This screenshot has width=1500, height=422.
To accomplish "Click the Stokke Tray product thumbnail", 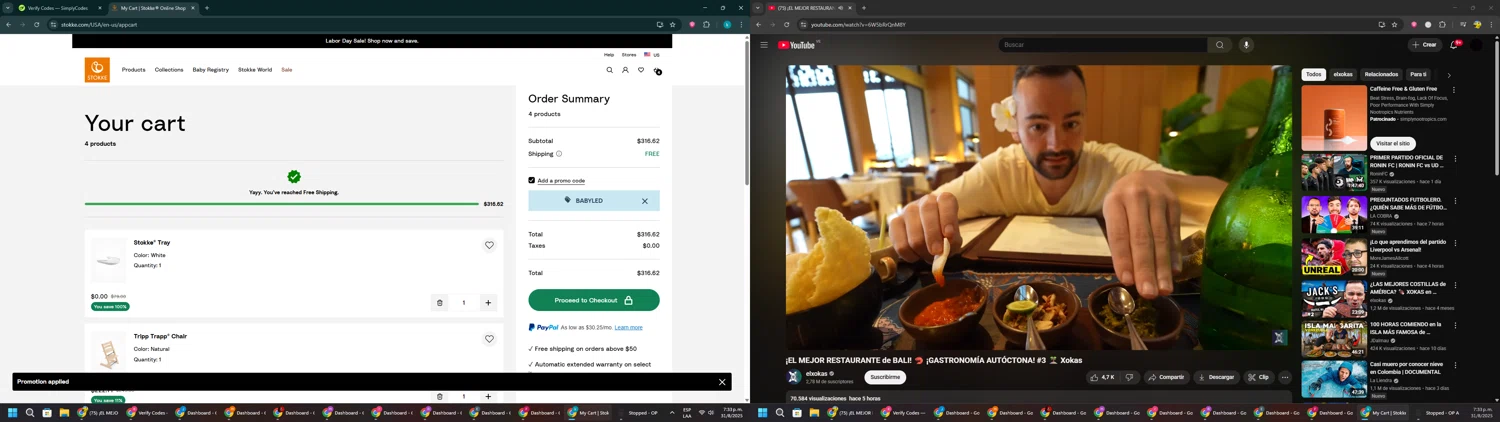I will click(x=109, y=259).
